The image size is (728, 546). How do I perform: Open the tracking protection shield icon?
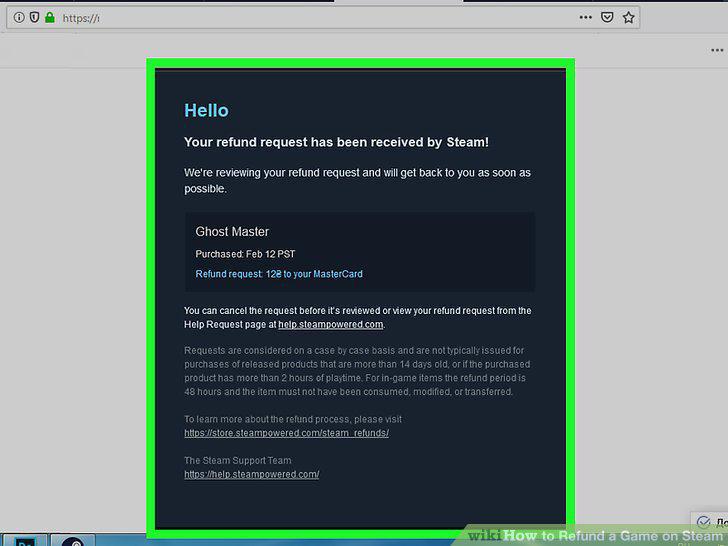(34, 18)
